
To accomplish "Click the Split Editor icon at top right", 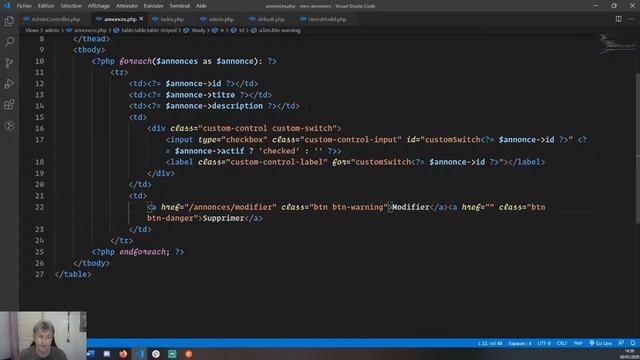I will coord(619,19).
